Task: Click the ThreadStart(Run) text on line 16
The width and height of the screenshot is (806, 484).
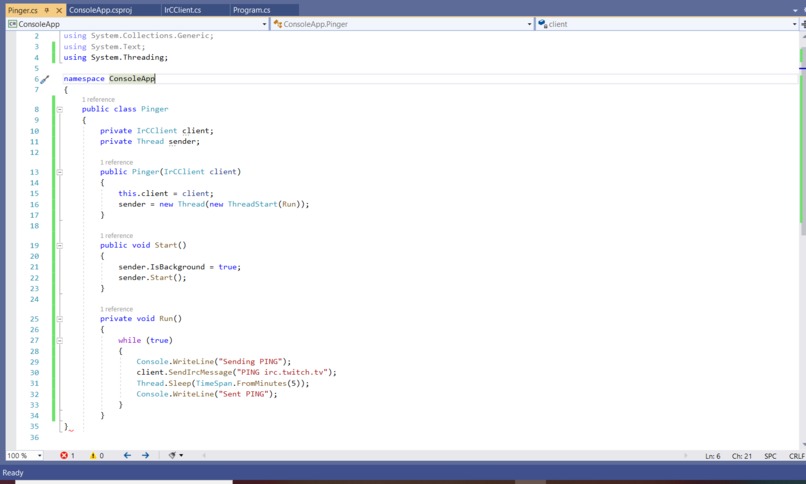Action: click(x=264, y=204)
